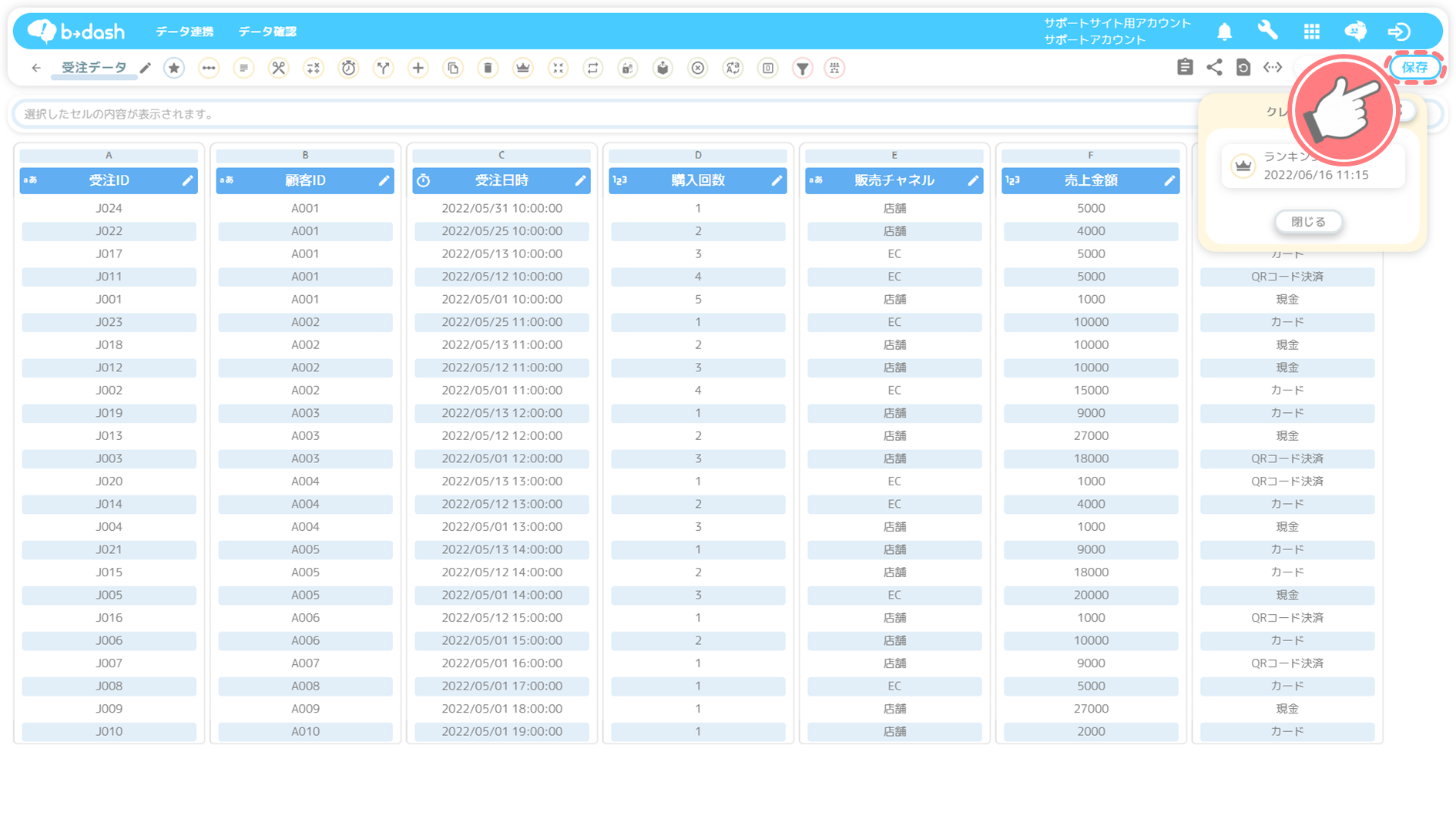Click the logout arrow icon
The width and height of the screenshot is (1456, 819).
point(1399,31)
